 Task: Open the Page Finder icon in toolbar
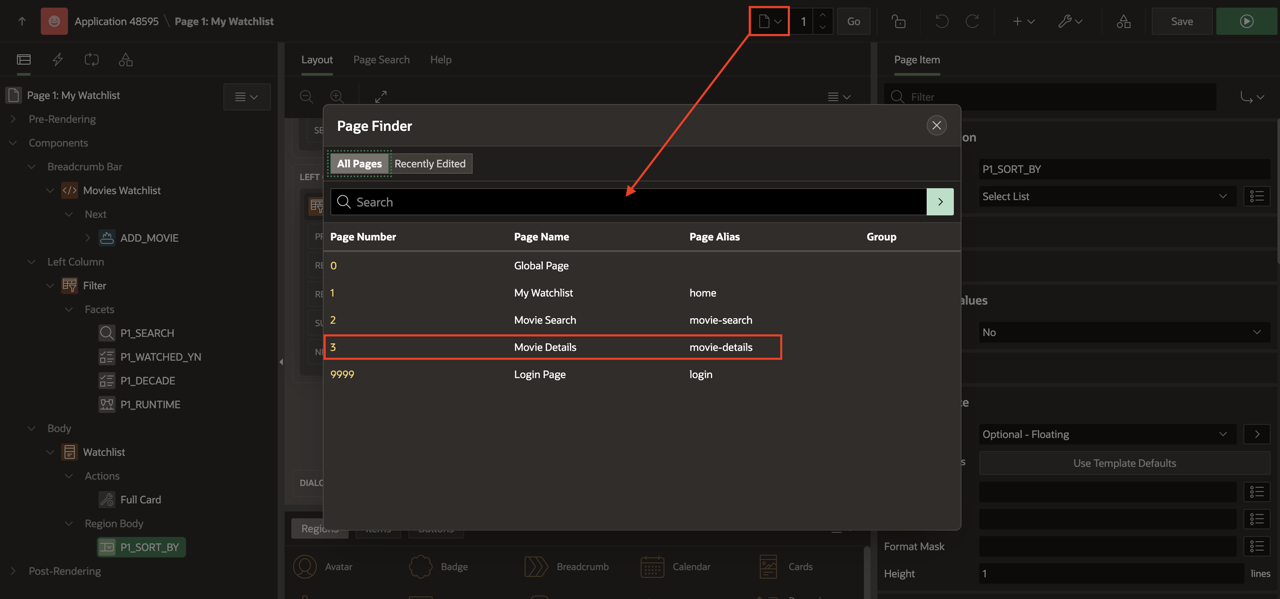769,21
